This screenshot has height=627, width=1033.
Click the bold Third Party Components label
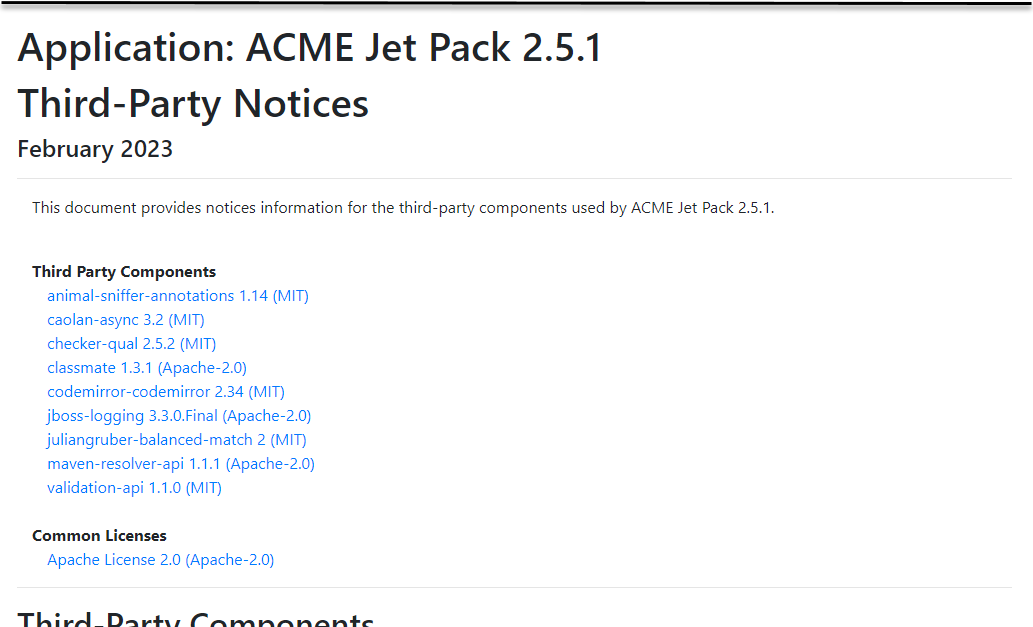coord(124,272)
